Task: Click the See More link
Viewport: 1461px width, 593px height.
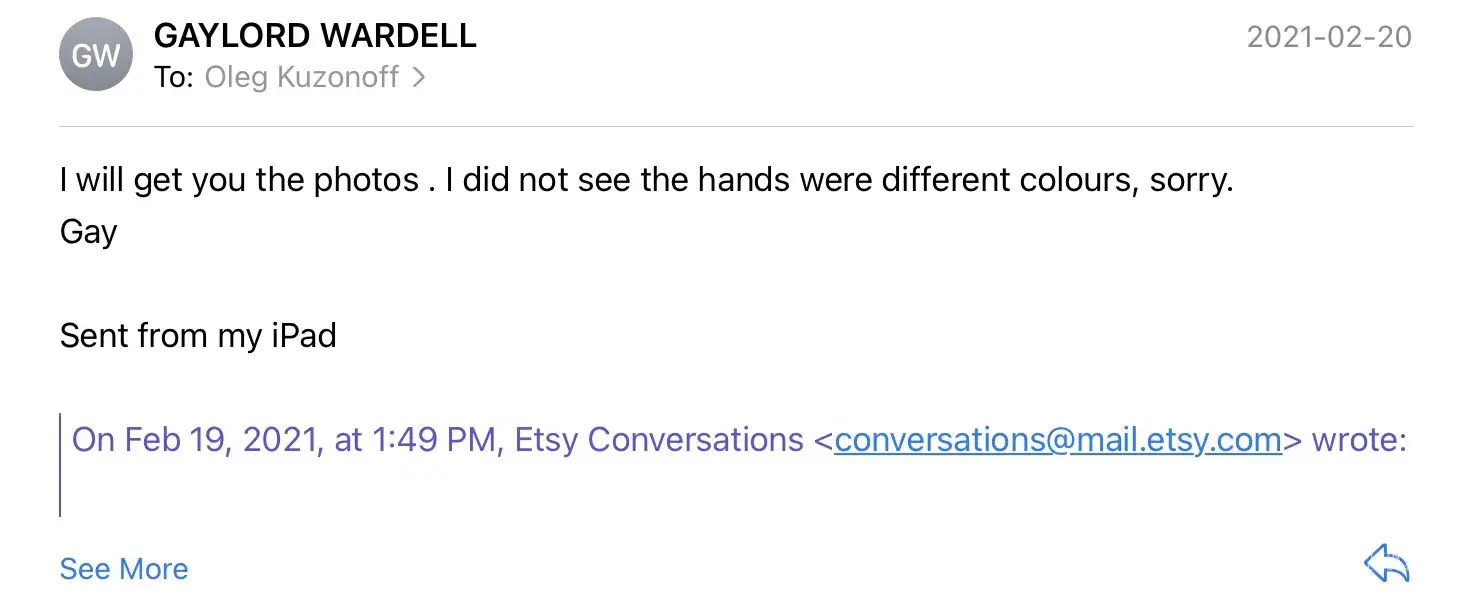Action: click(x=124, y=569)
